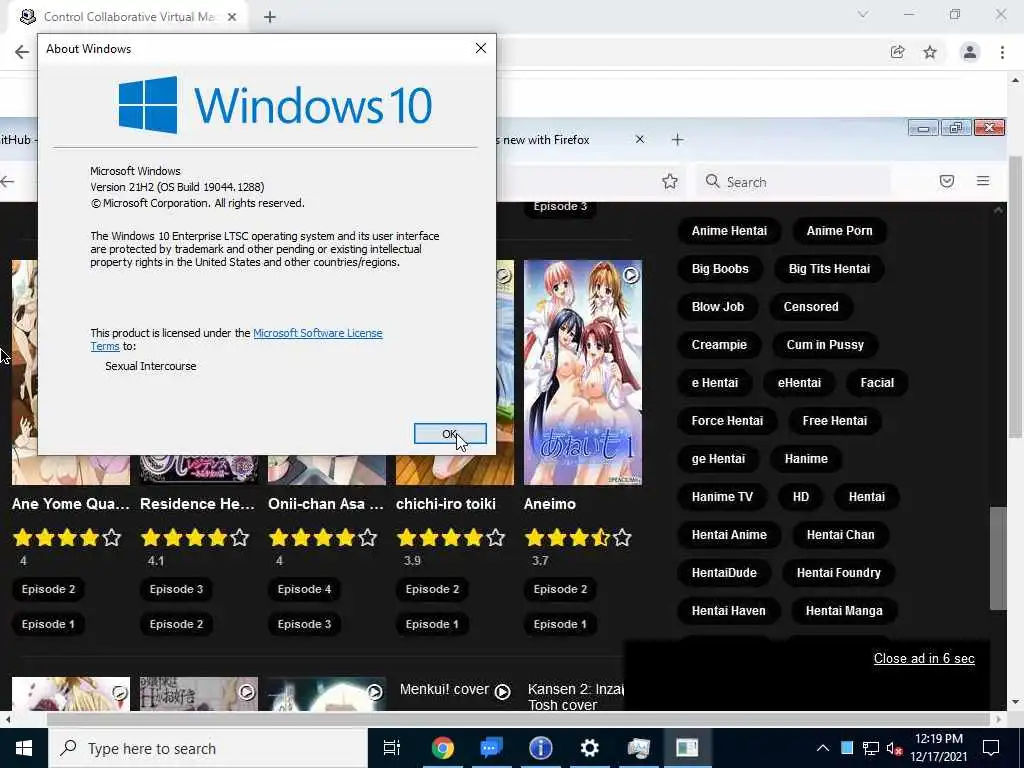Click the chichi-iro toiki title
1024x768 pixels.
446,504
